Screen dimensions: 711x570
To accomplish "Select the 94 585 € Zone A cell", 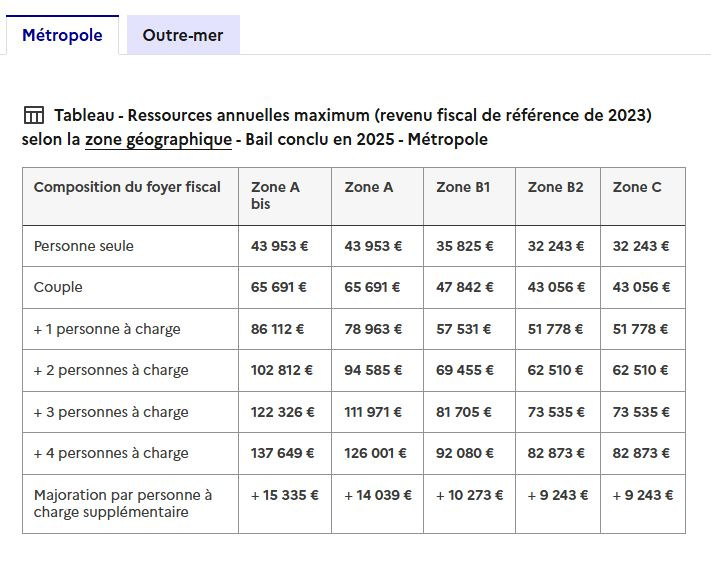I will [x=374, y=370].
